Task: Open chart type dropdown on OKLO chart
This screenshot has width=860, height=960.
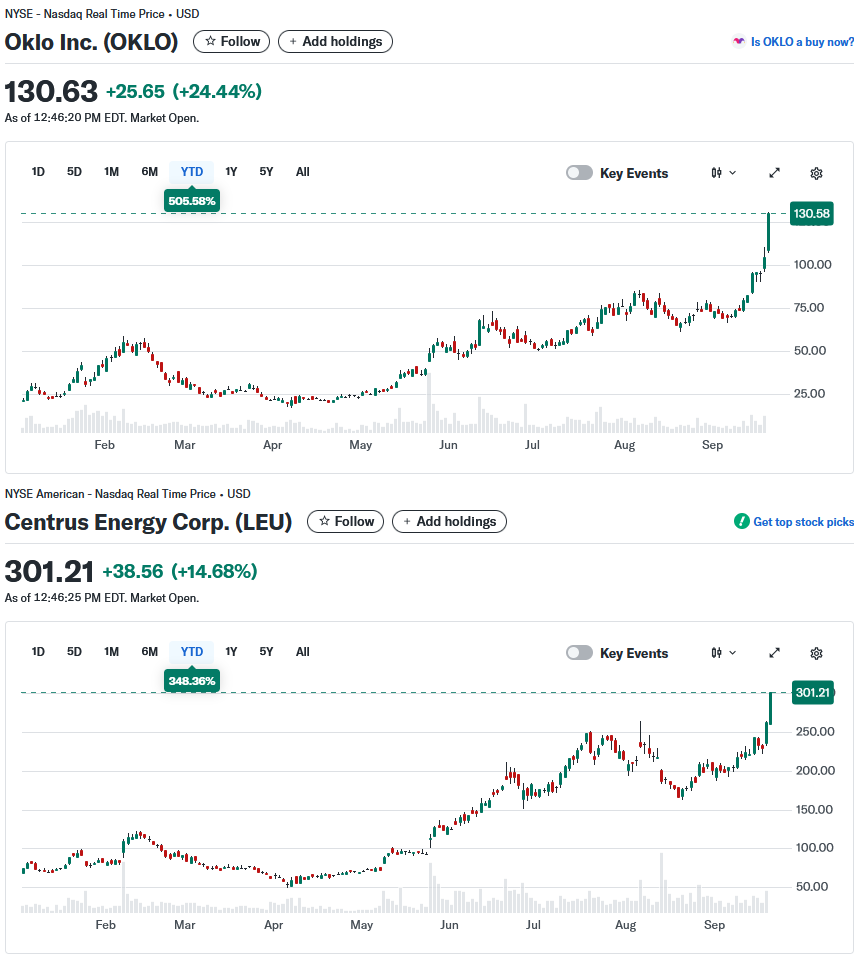Action: pyautogui.click(x=724, y=173)
